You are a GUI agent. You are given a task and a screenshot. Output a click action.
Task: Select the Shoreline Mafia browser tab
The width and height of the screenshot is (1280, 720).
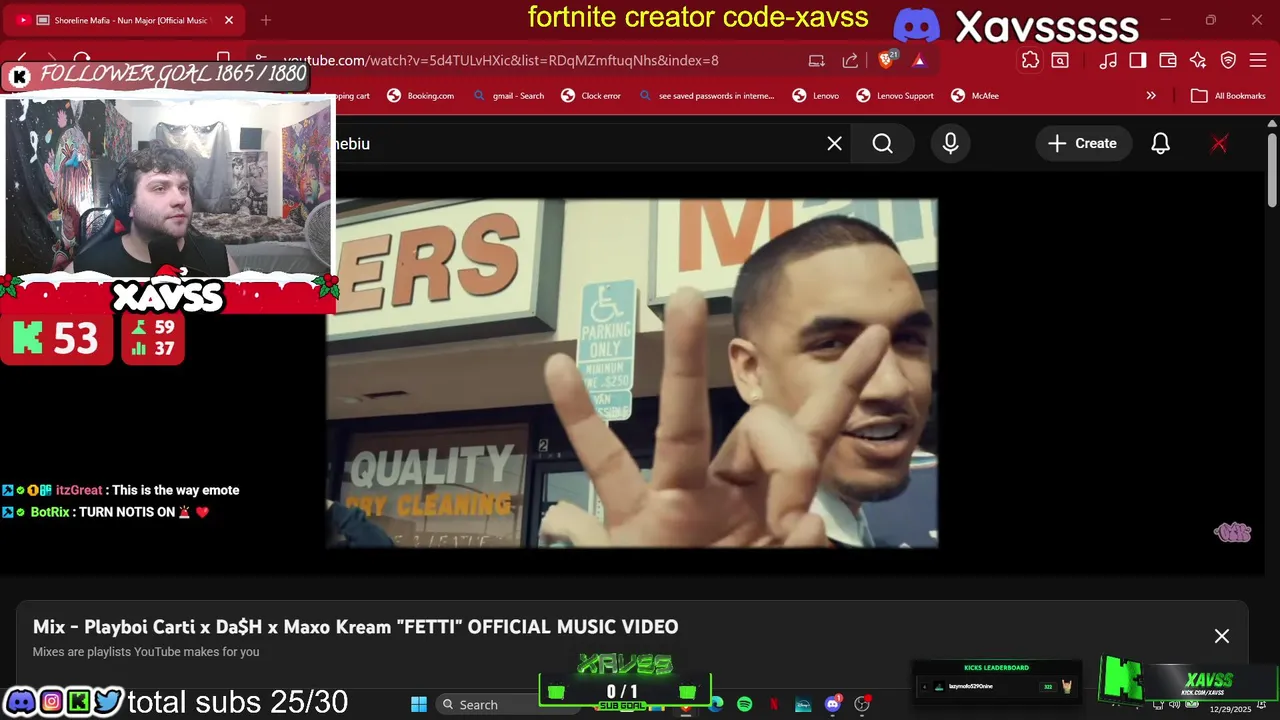pos(125,20)
